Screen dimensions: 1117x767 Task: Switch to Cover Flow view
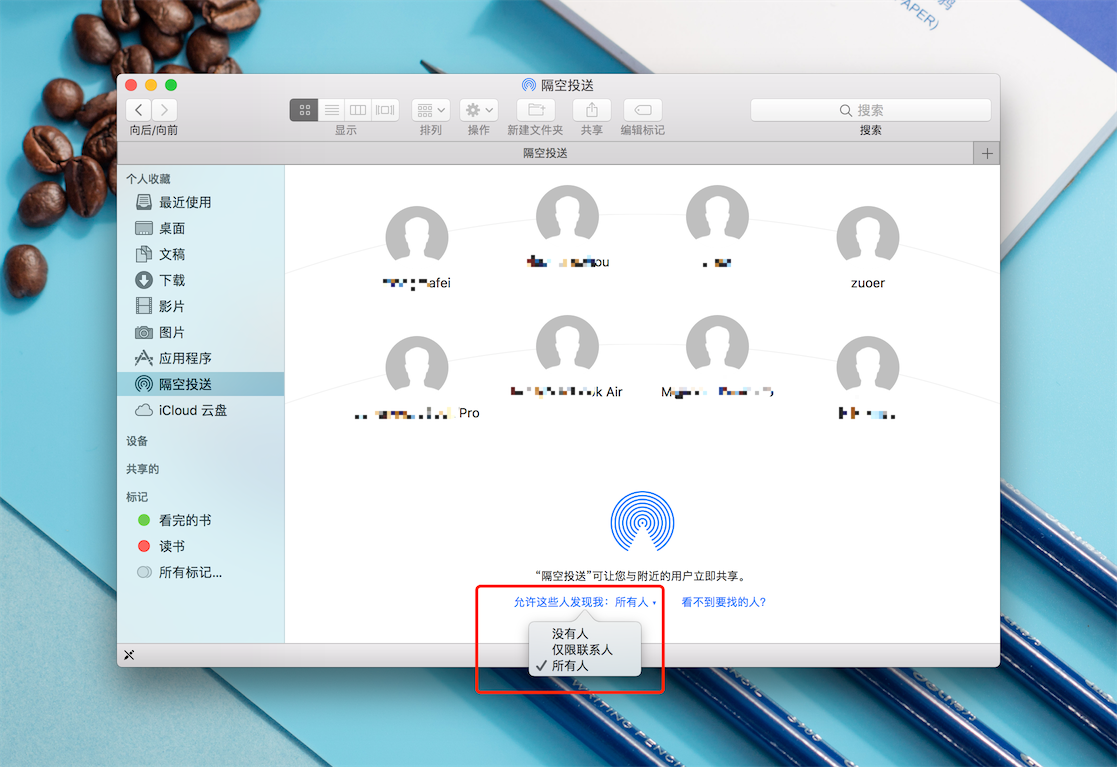point(385,110)
